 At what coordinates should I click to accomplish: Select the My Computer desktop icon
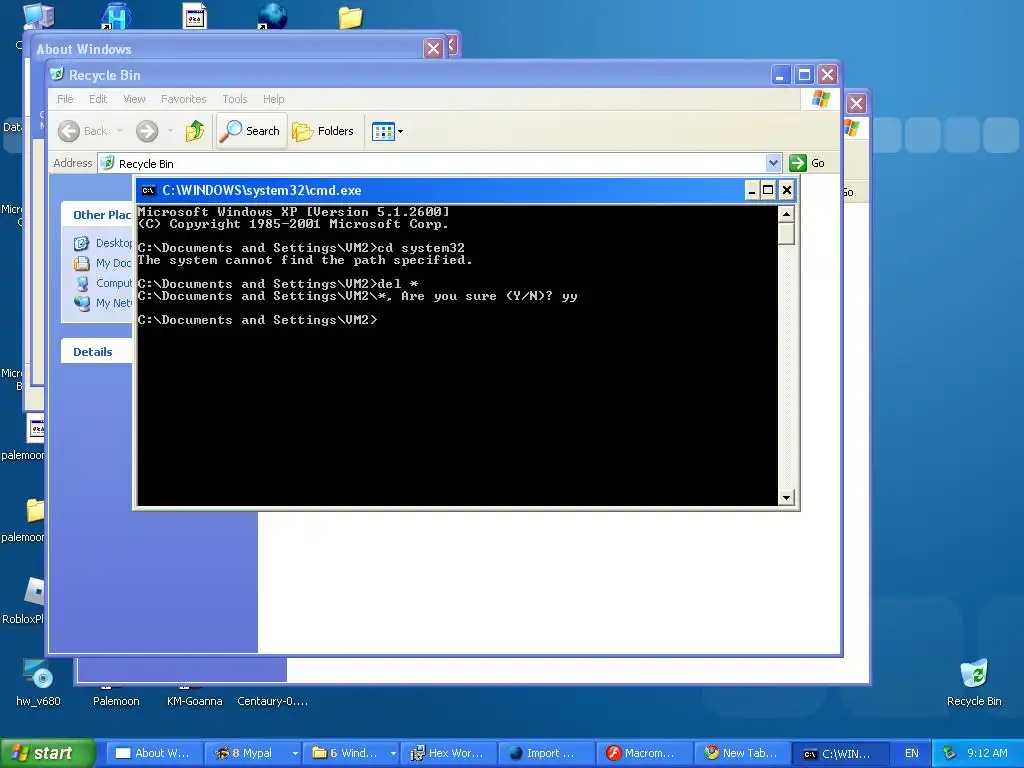coord(38,16)
